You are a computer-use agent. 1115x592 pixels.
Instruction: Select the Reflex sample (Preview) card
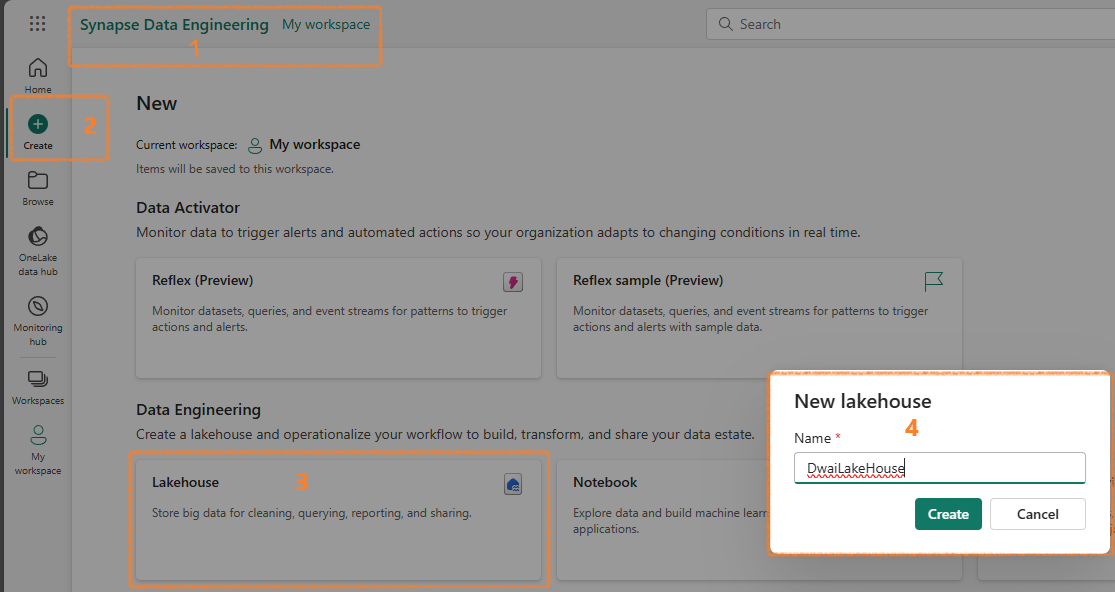tap(759, 318)
